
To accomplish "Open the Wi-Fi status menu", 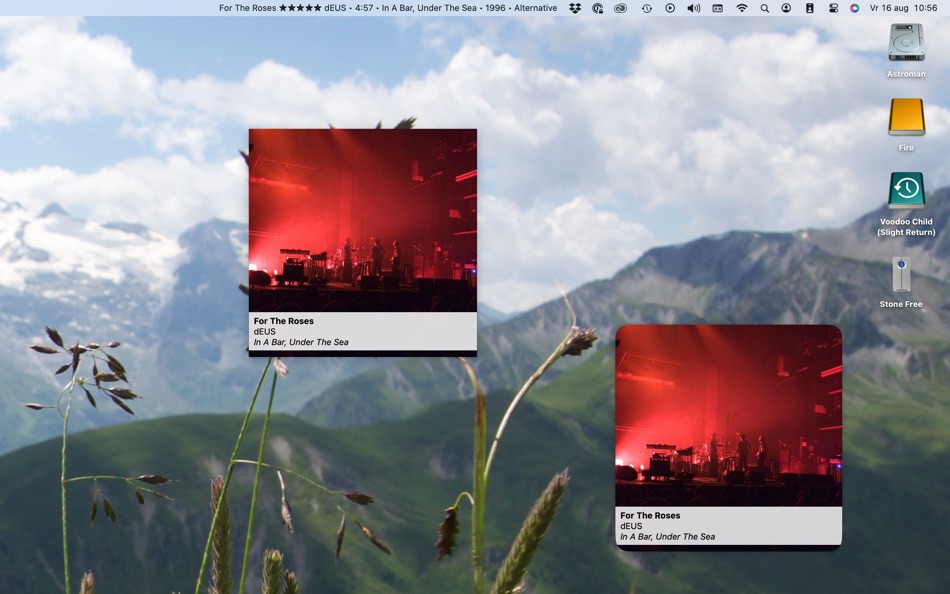I will [740, 7].
